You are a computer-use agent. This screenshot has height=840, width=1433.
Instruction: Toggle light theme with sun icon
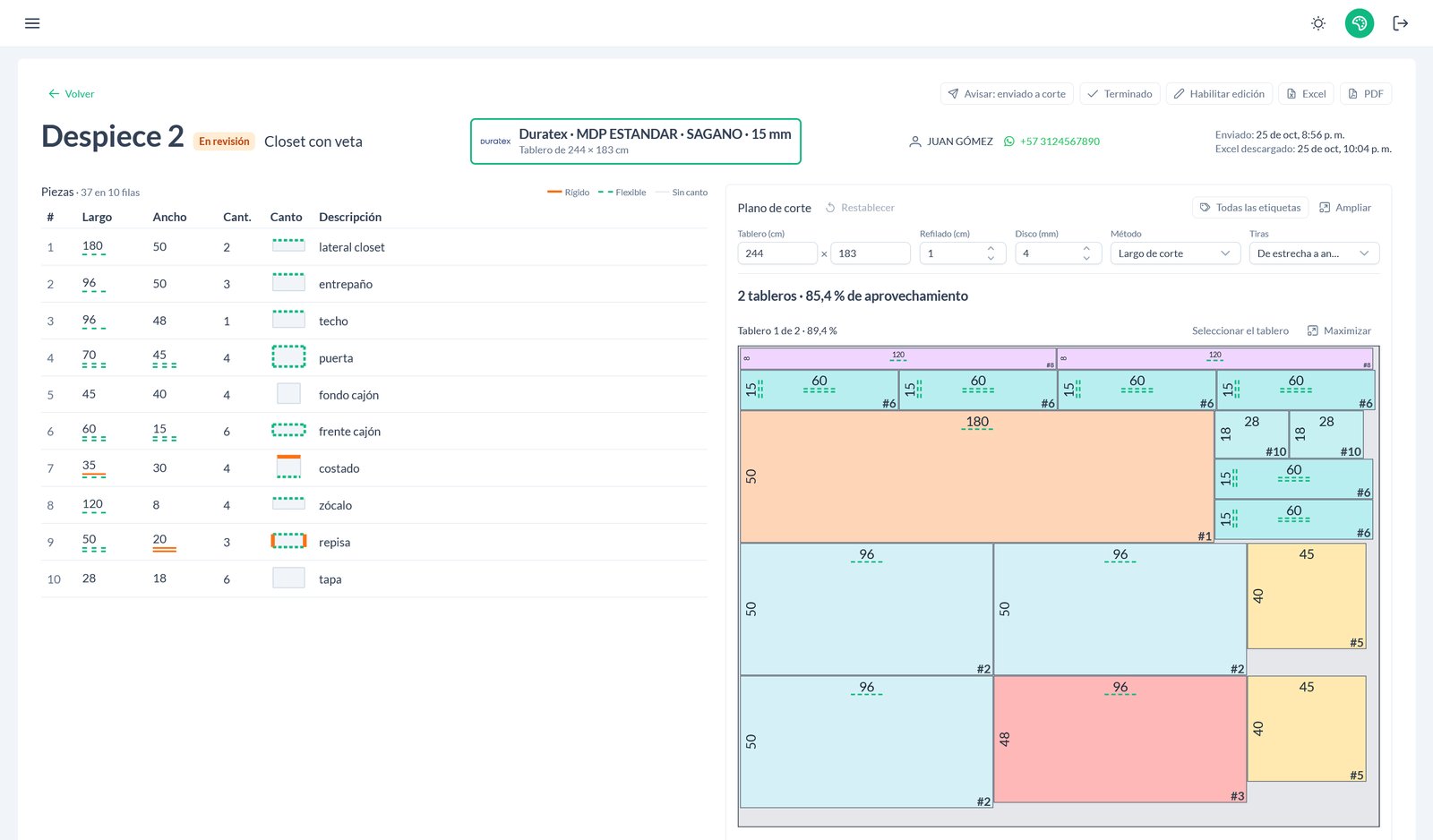pos(1318,23)
